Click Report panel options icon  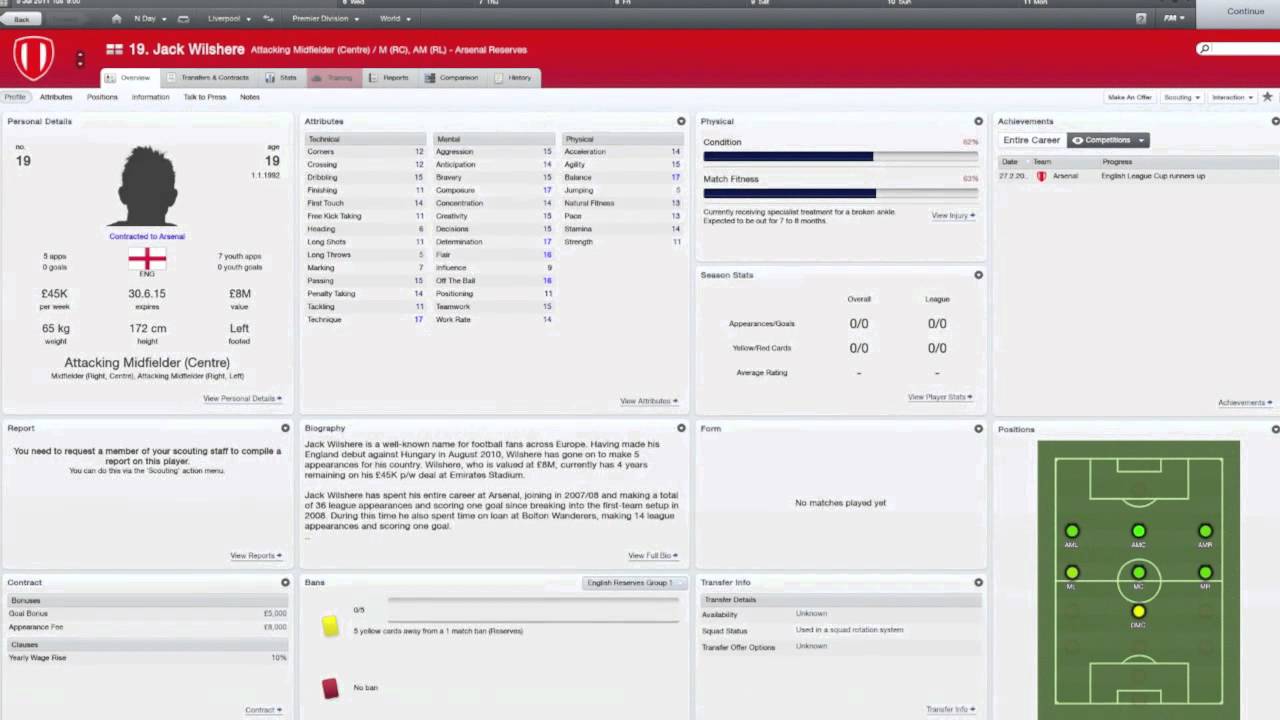click(x=285, y=428)
